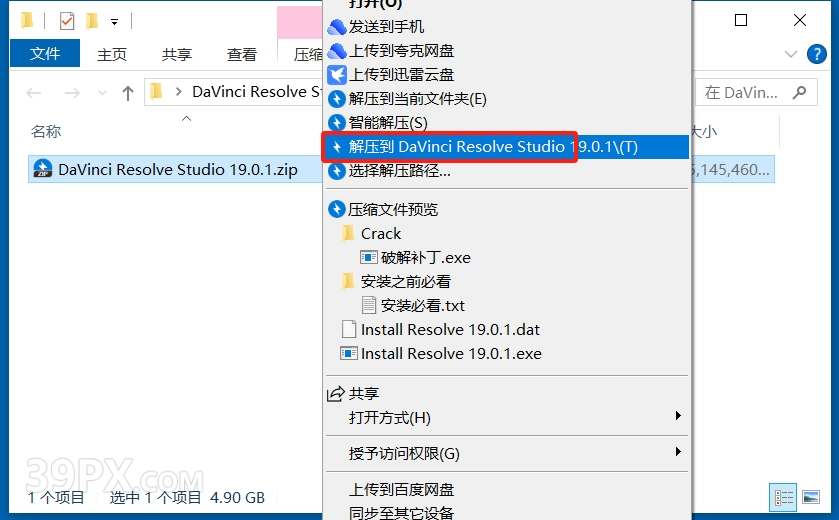
Task: Click the properties checkmark quick access icon
Action: 67,21
